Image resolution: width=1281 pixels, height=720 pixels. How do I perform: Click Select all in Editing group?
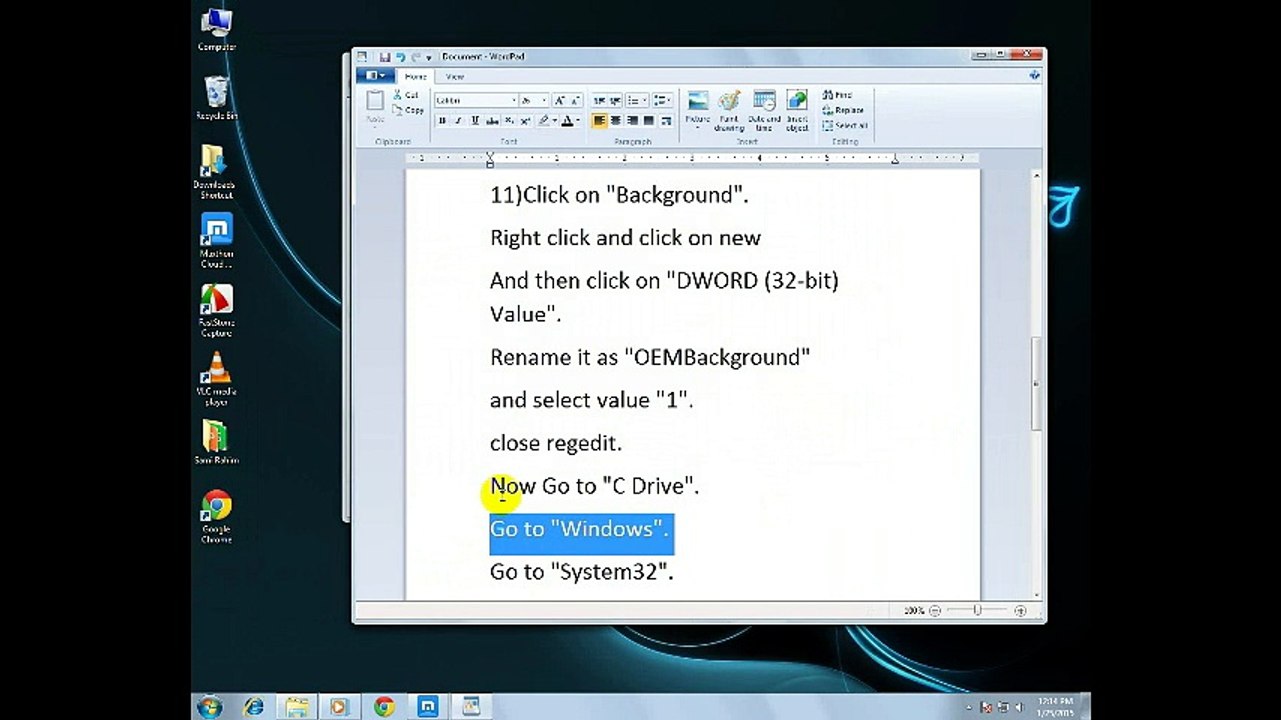coord(845,126)
